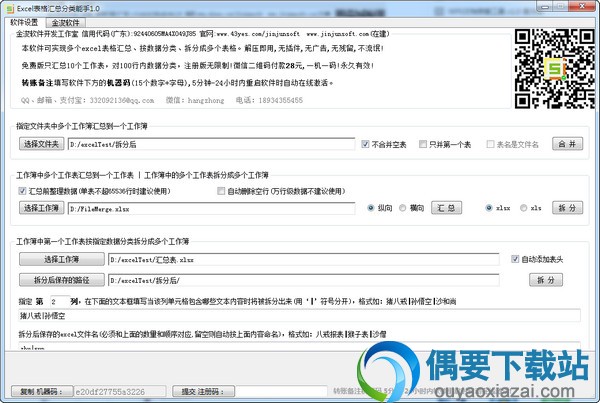Edit the folder path D:/excelTest/拆分后
600x403 pixels.
click(x=212, y=144)
